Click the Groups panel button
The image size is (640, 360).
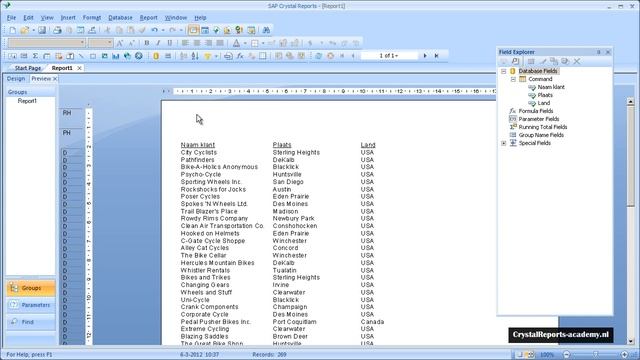coord(31,288)
